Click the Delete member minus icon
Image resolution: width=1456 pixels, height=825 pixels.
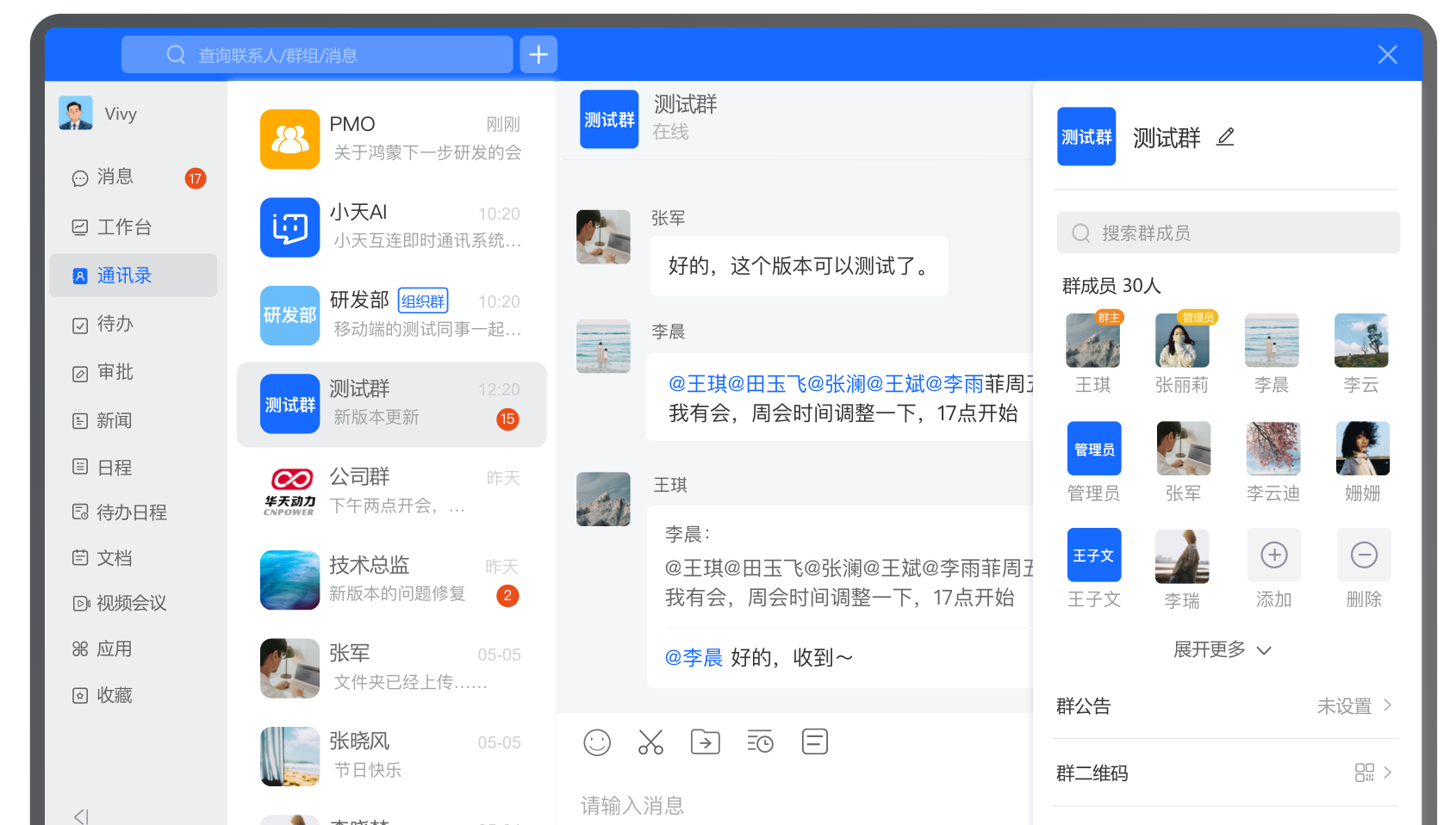[1364, 555]
